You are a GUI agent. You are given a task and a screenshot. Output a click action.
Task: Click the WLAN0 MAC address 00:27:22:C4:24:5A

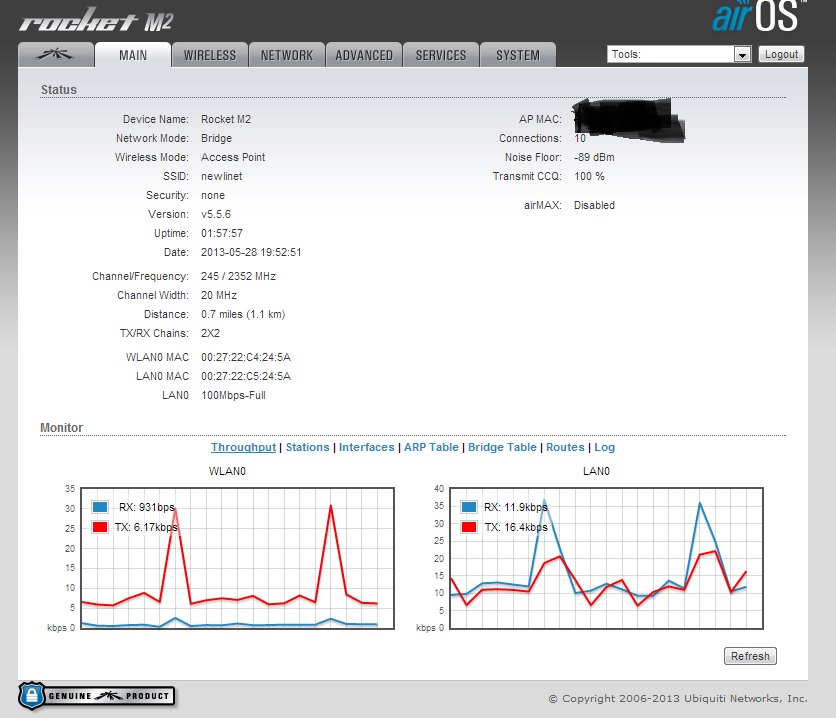tap(246, 357)
